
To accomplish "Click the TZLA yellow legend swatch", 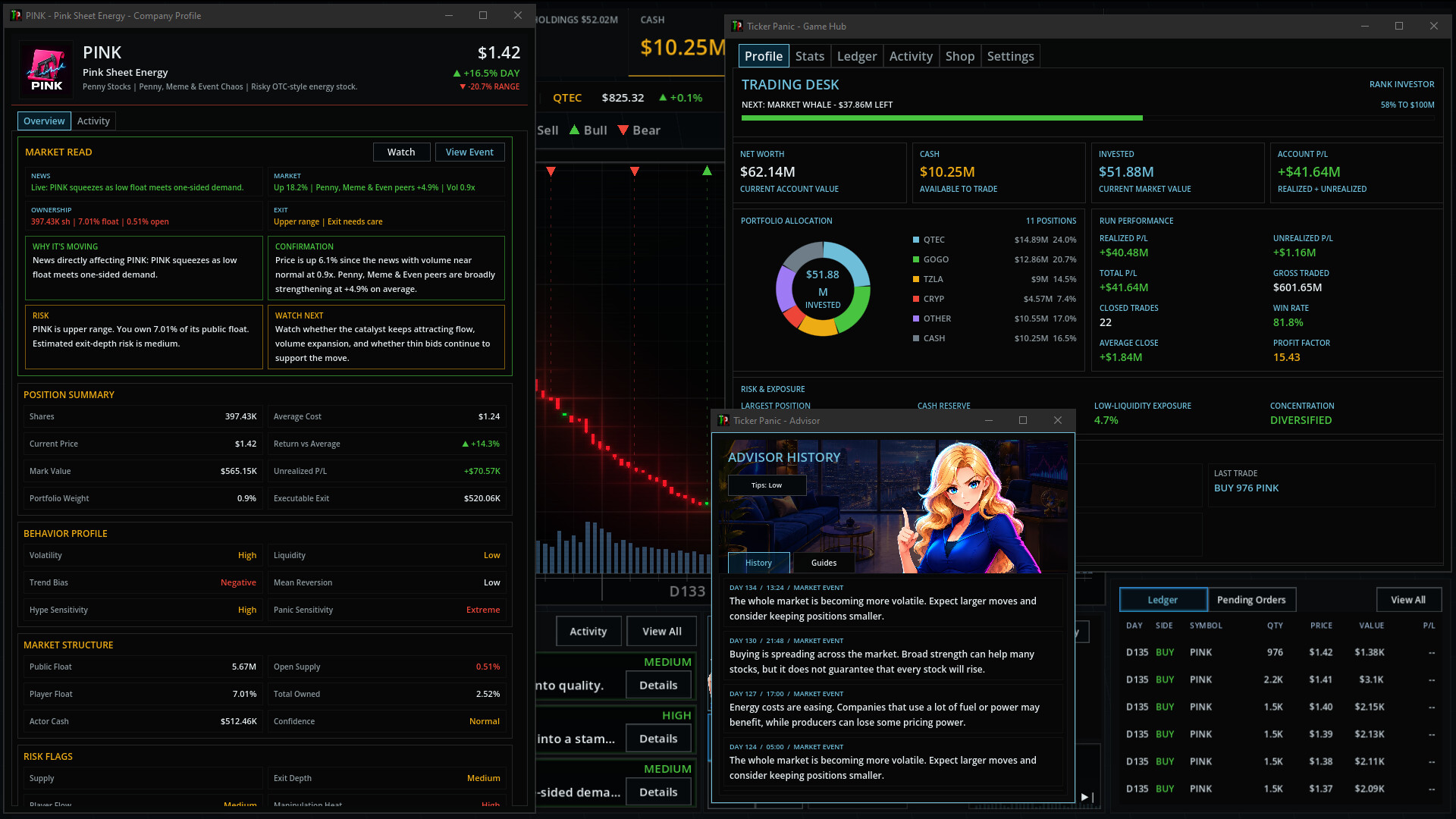I will click(916, 279).
